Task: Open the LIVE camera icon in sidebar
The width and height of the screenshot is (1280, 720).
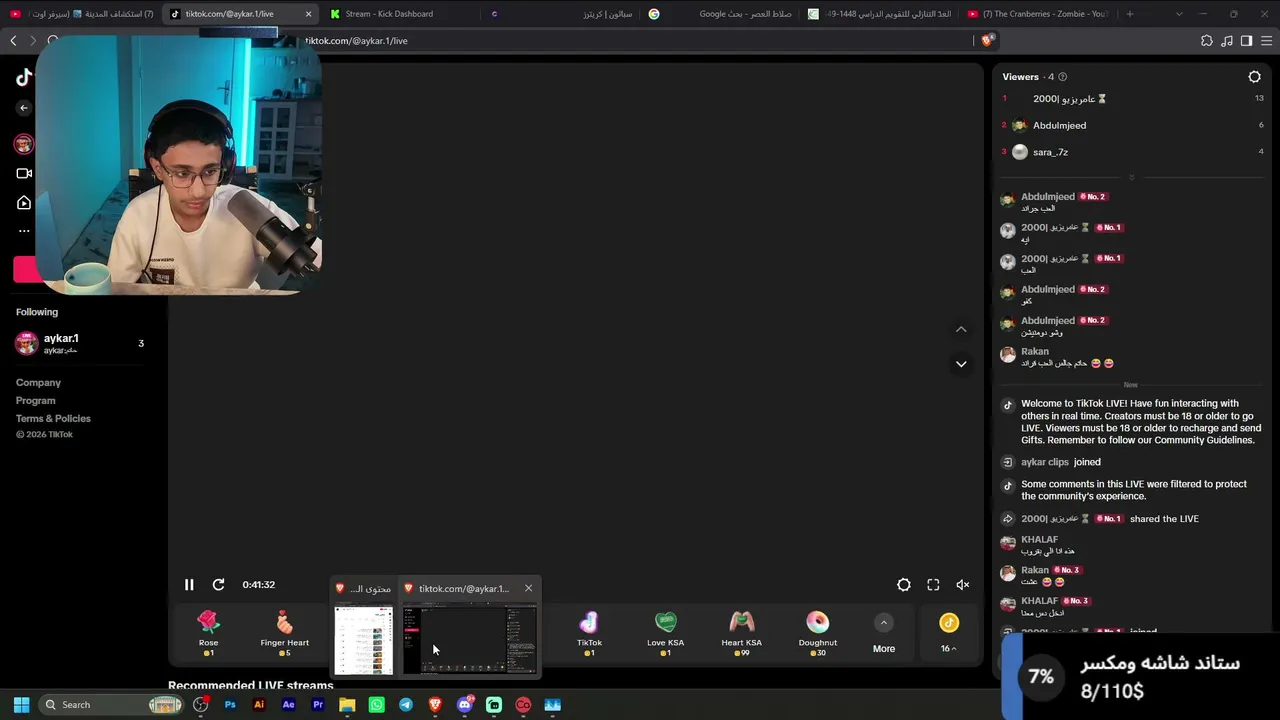Action: point(24,173)
